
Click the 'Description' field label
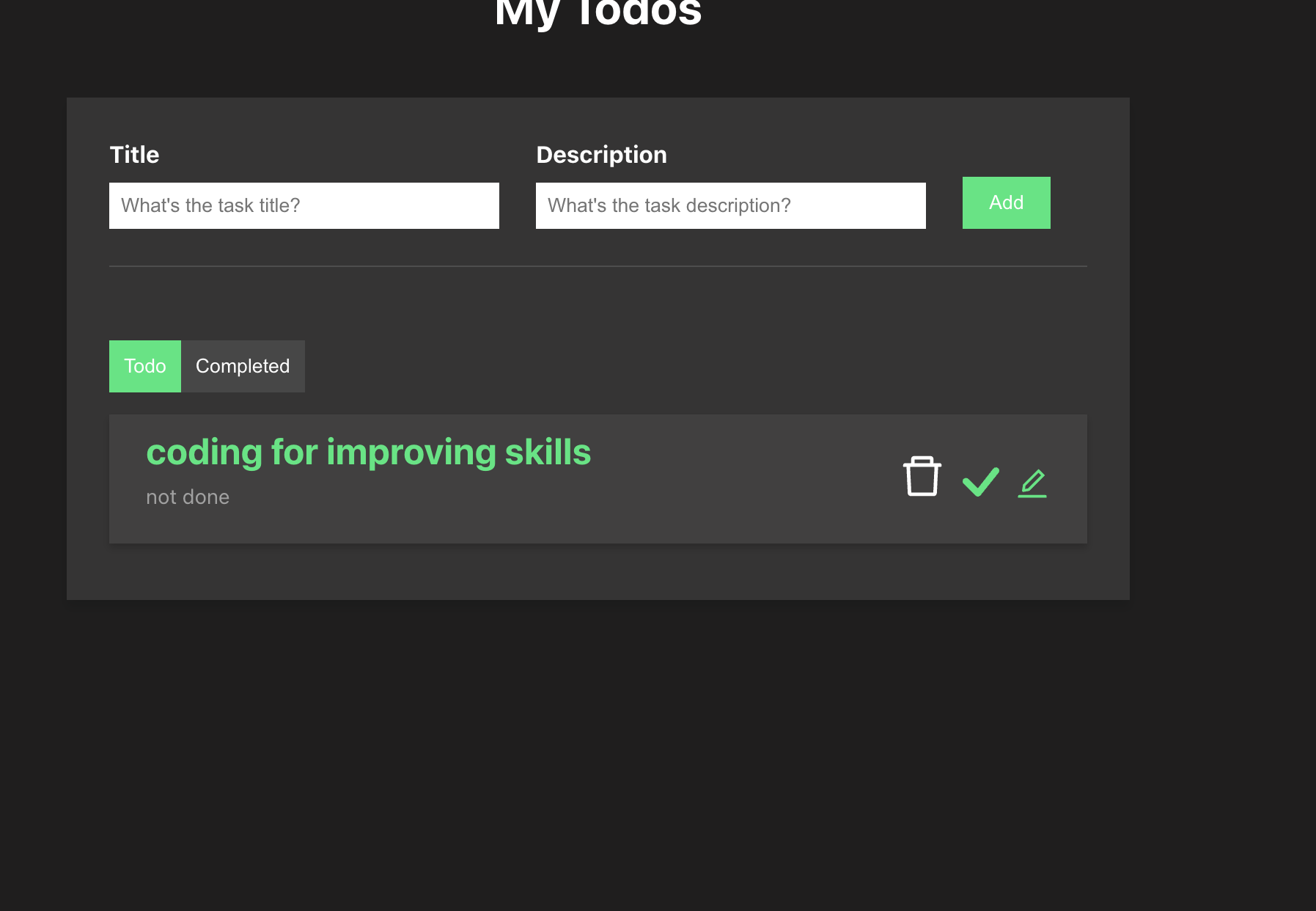click(601, 155)
